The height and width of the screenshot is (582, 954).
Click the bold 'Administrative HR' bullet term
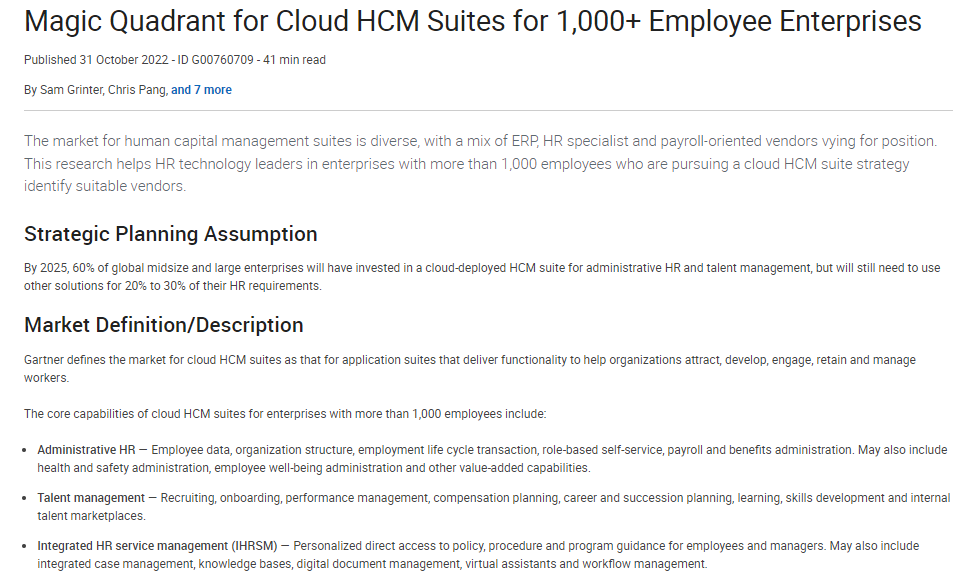tap(86, 450)
